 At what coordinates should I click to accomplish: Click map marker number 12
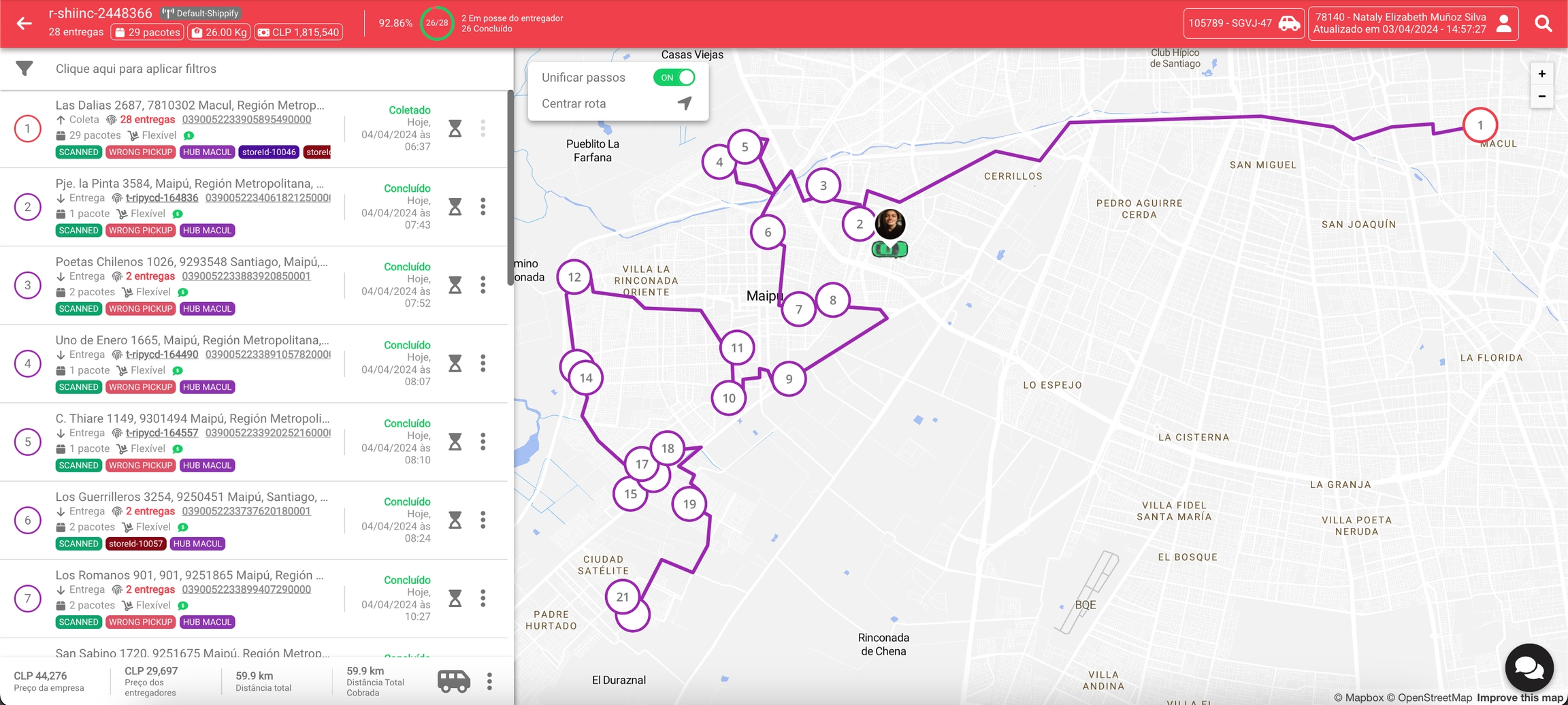[x=574, y=277]
